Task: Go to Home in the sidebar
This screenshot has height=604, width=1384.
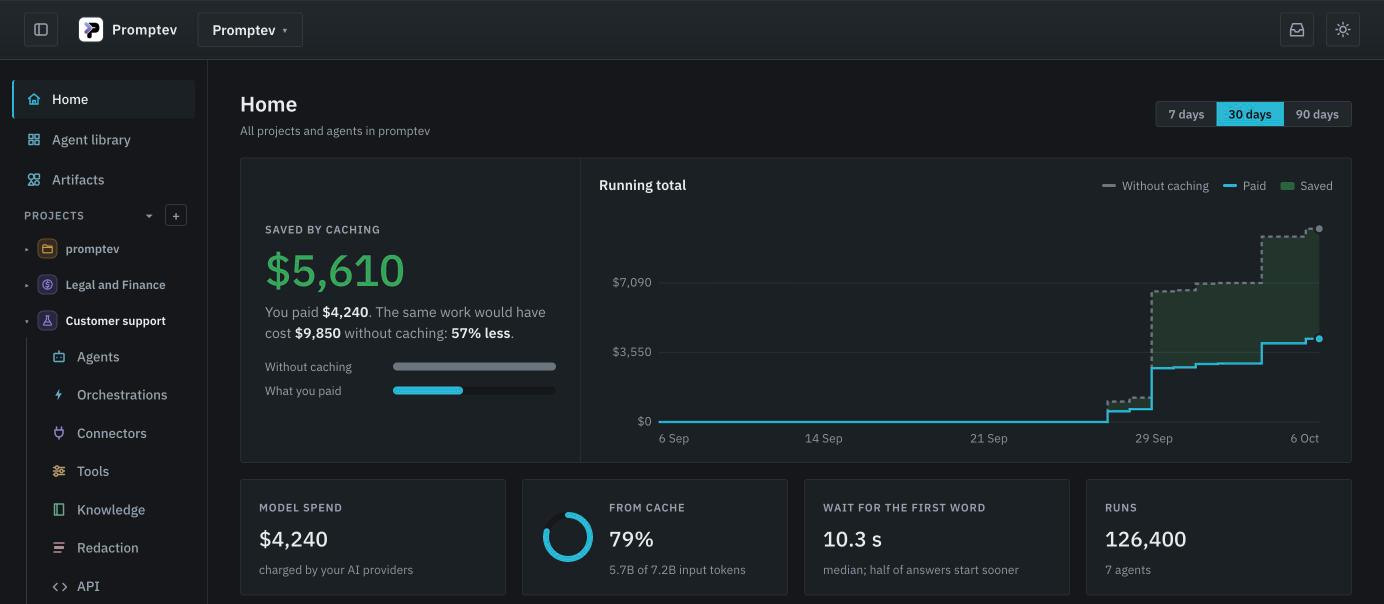Action: pos(104,100)
